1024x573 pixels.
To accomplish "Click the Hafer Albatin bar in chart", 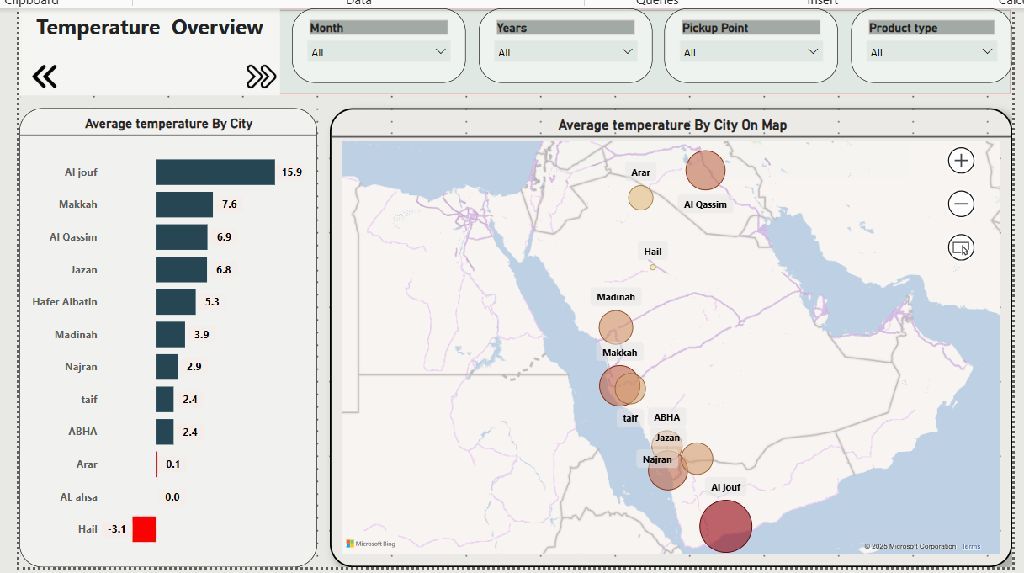I will [x=176, y=302].
